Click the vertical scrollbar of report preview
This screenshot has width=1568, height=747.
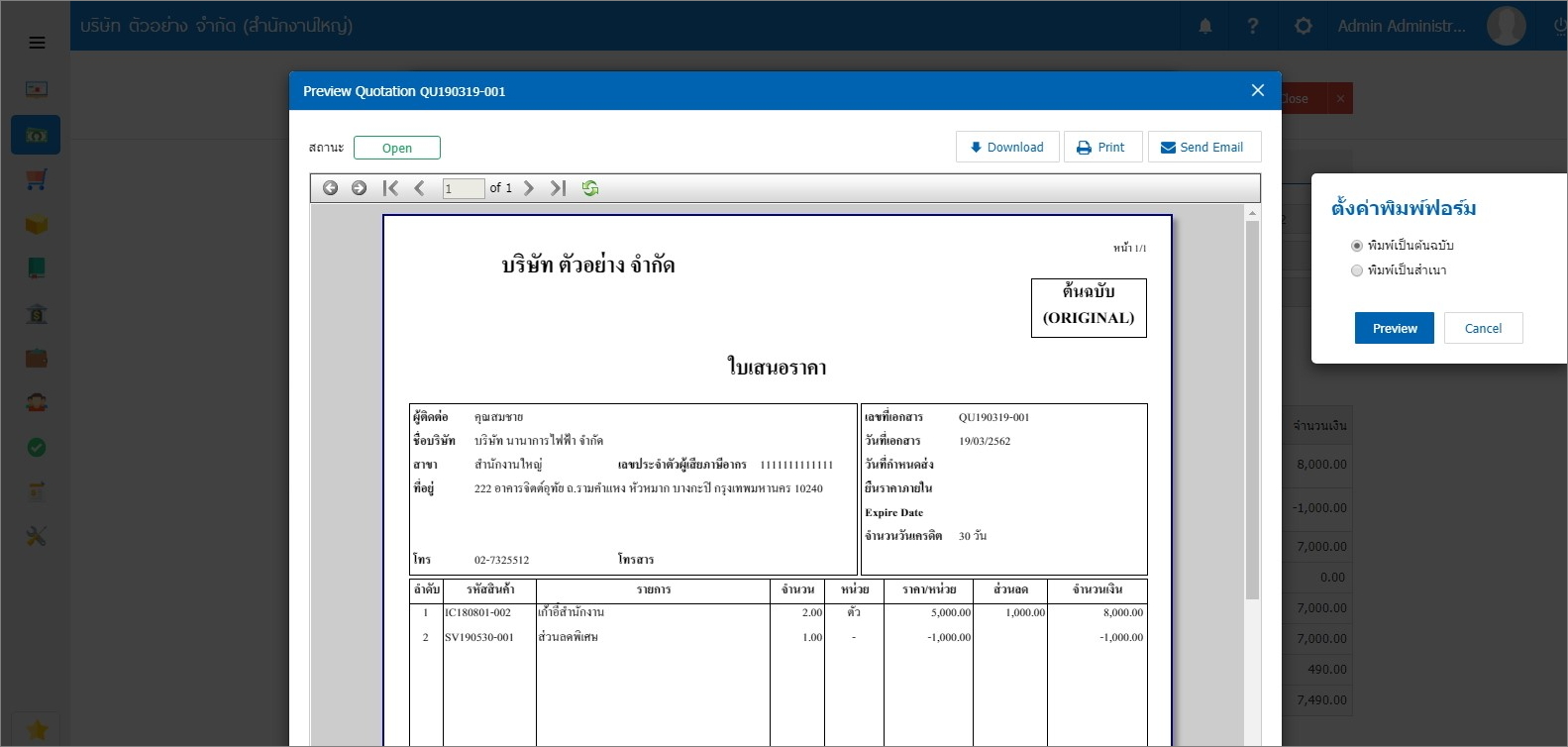(1252, 409)
